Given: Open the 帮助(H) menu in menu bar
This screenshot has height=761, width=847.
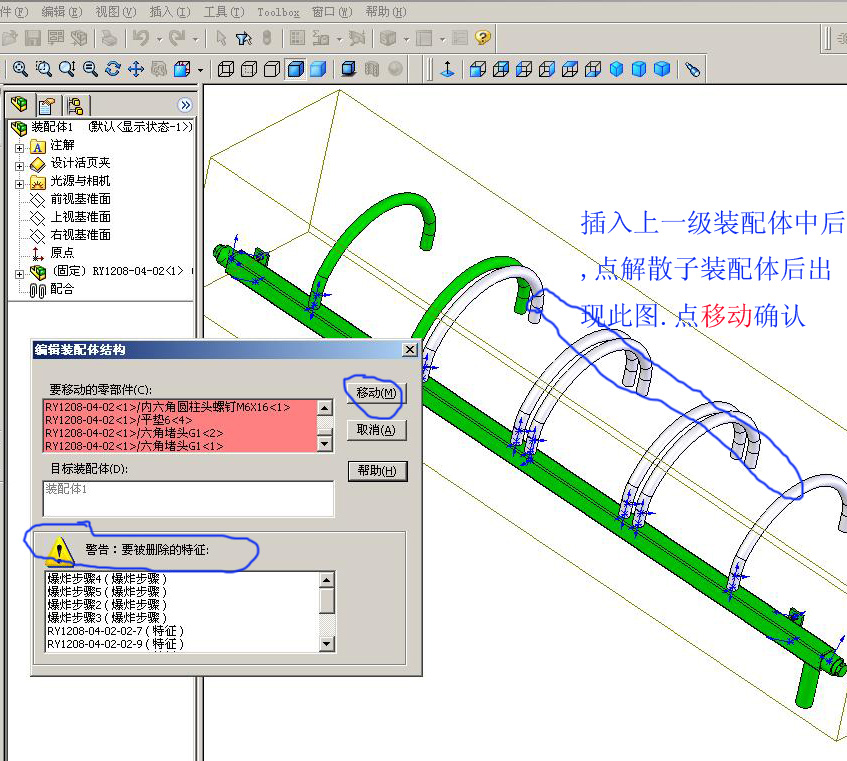Looking at the screenshot, I should 386,11.
